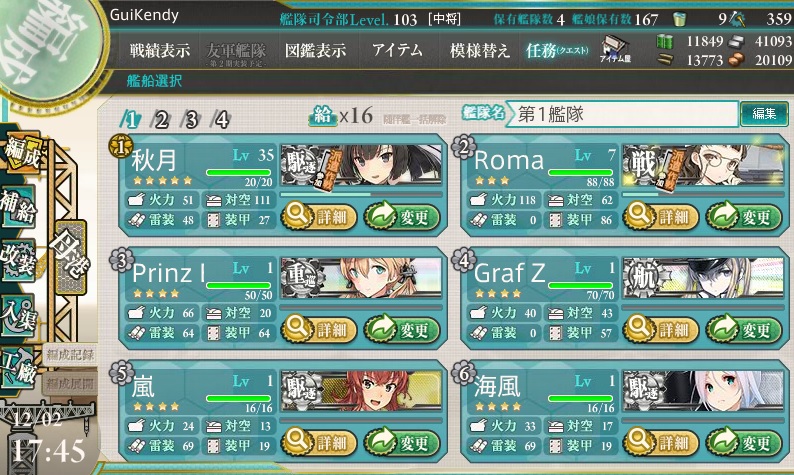The width and height of the screenshot is (794, 475).
Task: Open 戦績表示 battle record menu
Action: coord(160,51)
